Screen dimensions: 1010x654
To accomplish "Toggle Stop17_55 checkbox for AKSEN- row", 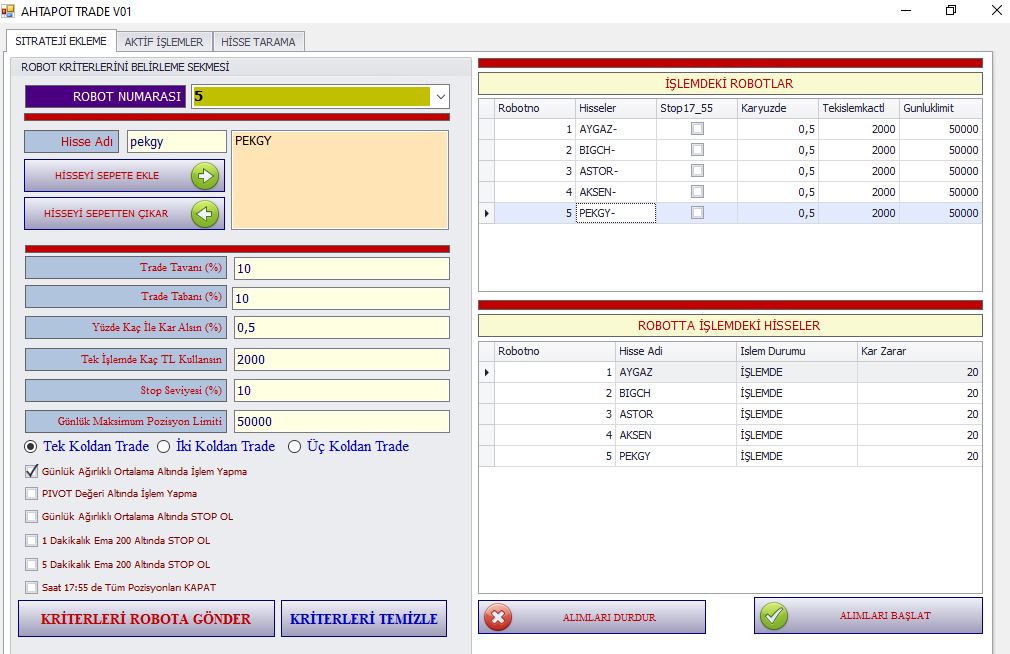I will tap(697, 191).
